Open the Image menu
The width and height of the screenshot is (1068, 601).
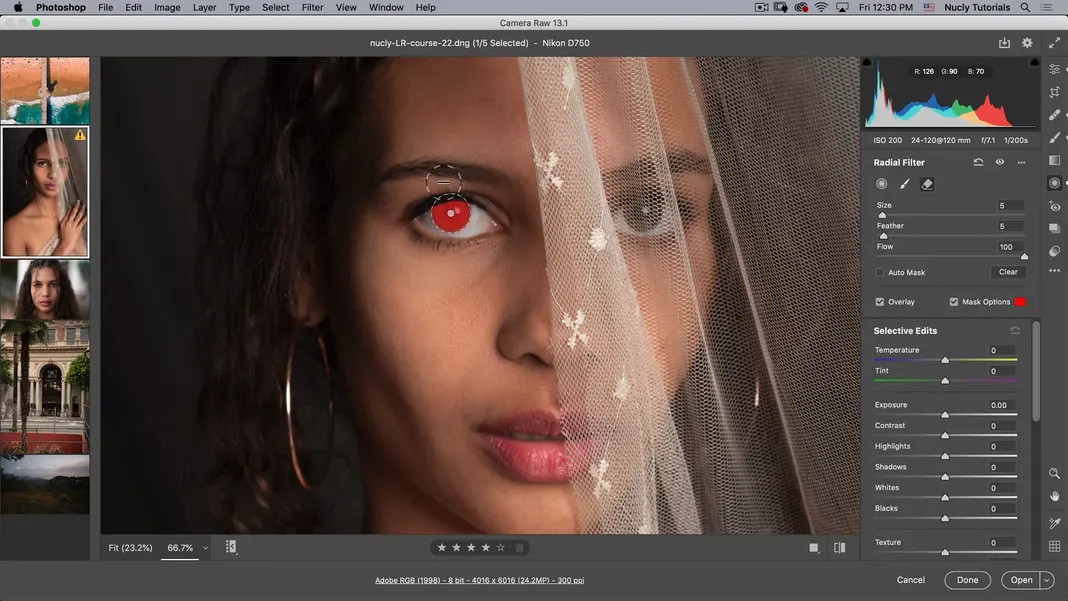pyautogui.click(x=167, y=7)
